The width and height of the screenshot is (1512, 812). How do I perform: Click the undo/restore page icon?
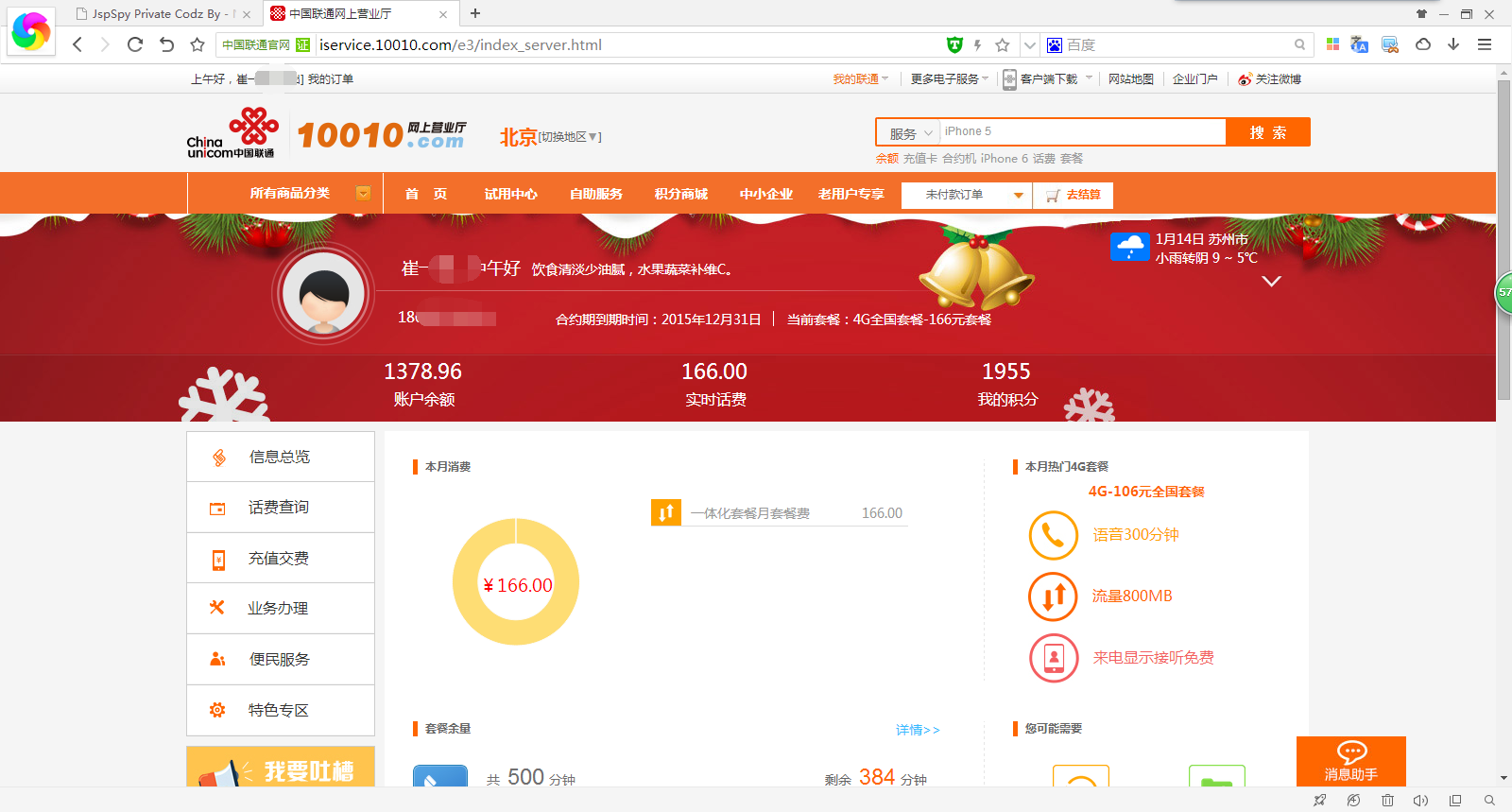[x=166, y=44]
